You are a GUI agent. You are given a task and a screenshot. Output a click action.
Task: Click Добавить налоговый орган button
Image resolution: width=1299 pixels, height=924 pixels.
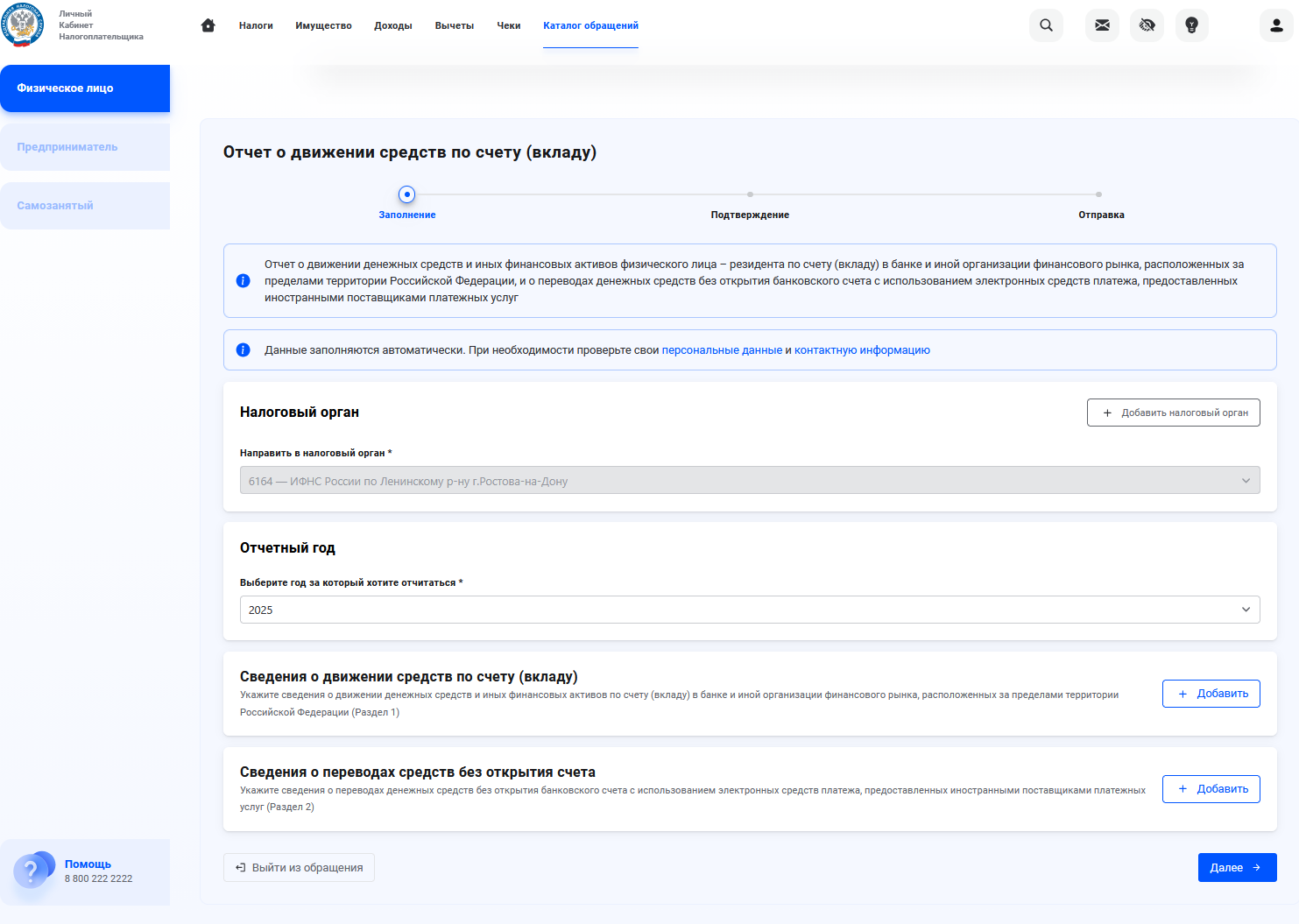tap(1173, 413)
